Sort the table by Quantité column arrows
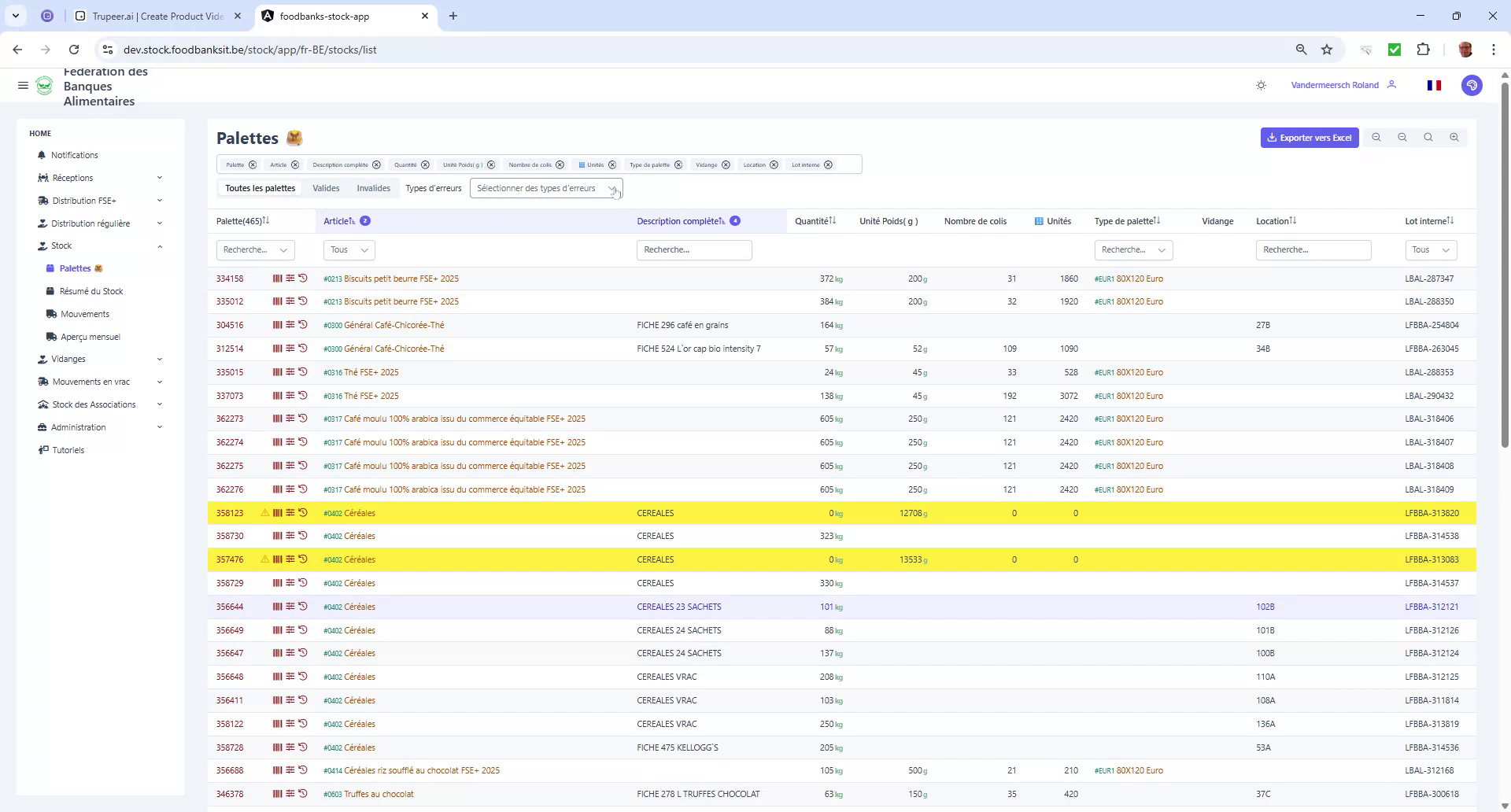The width and height of the screenshot is (1511, 812). (x=834, y=221)
